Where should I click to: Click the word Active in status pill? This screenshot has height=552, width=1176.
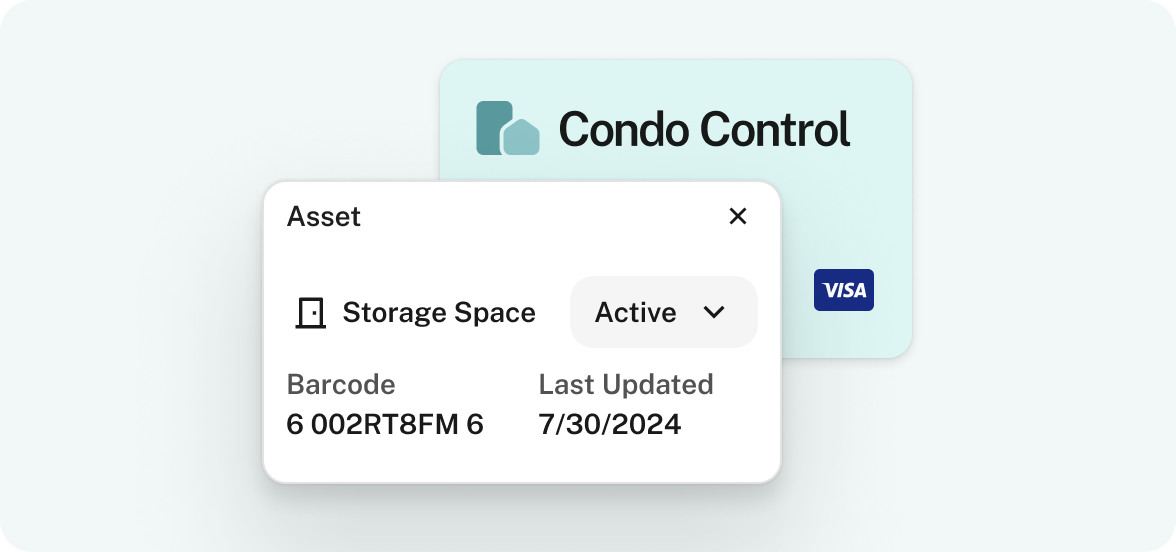coord(635,312)
